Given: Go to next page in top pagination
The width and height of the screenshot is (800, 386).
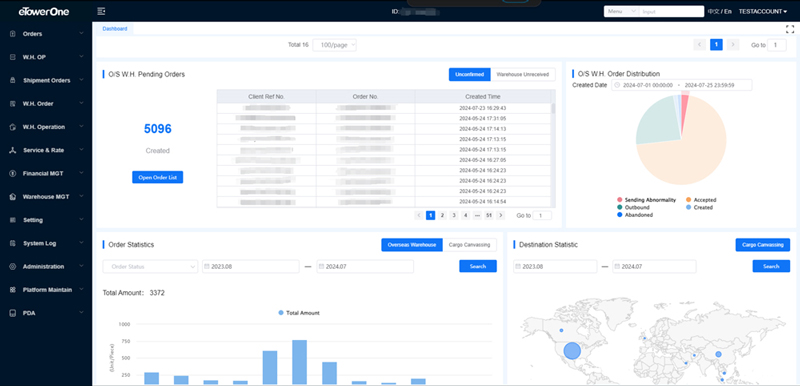Looking at the screenshot, I should click(x=733, y=45).
